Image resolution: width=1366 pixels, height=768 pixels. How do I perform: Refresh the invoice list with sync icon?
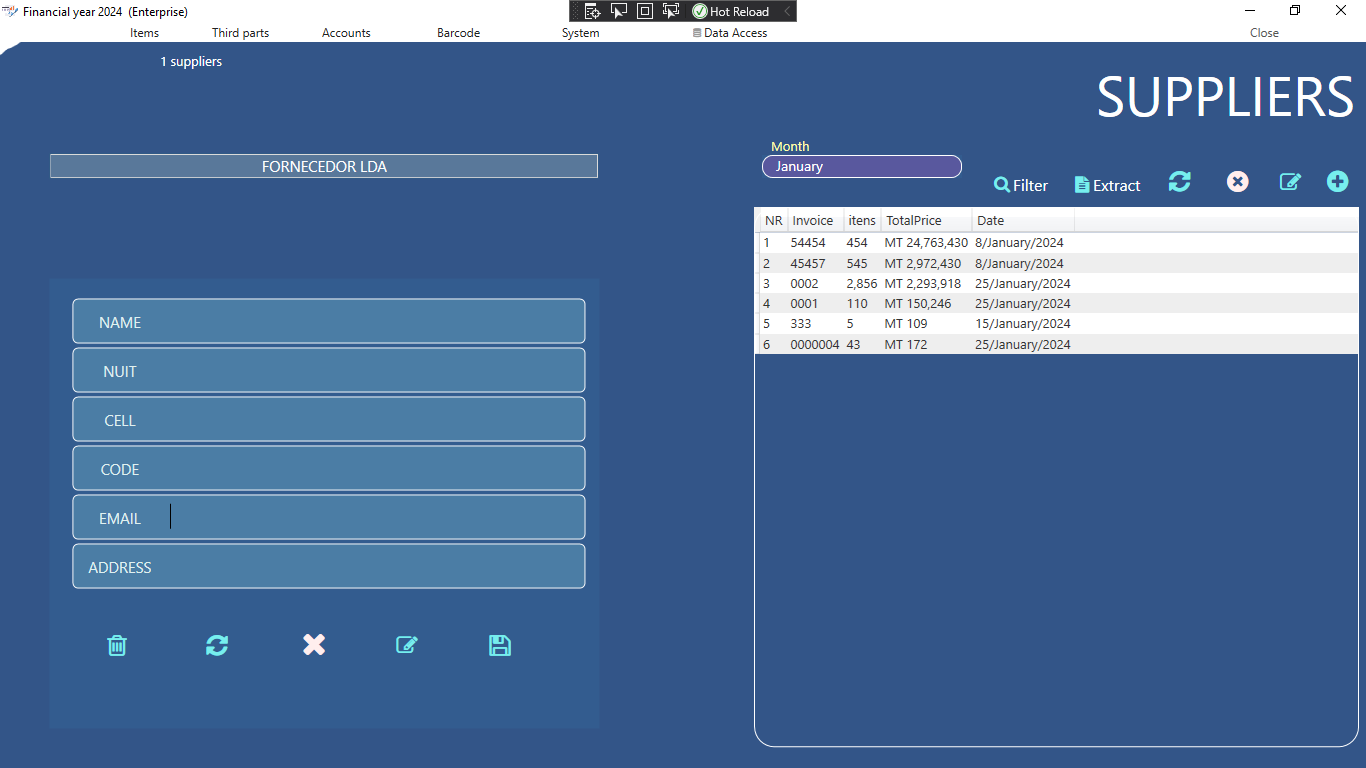pyautogui.click(x=1180, y=182)
